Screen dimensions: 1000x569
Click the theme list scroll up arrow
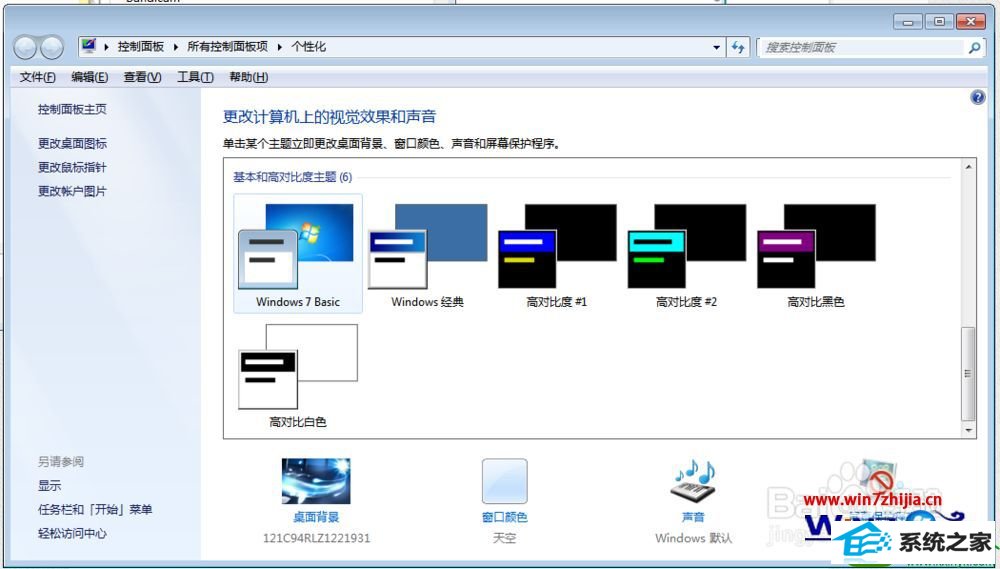tap(968, 167)
